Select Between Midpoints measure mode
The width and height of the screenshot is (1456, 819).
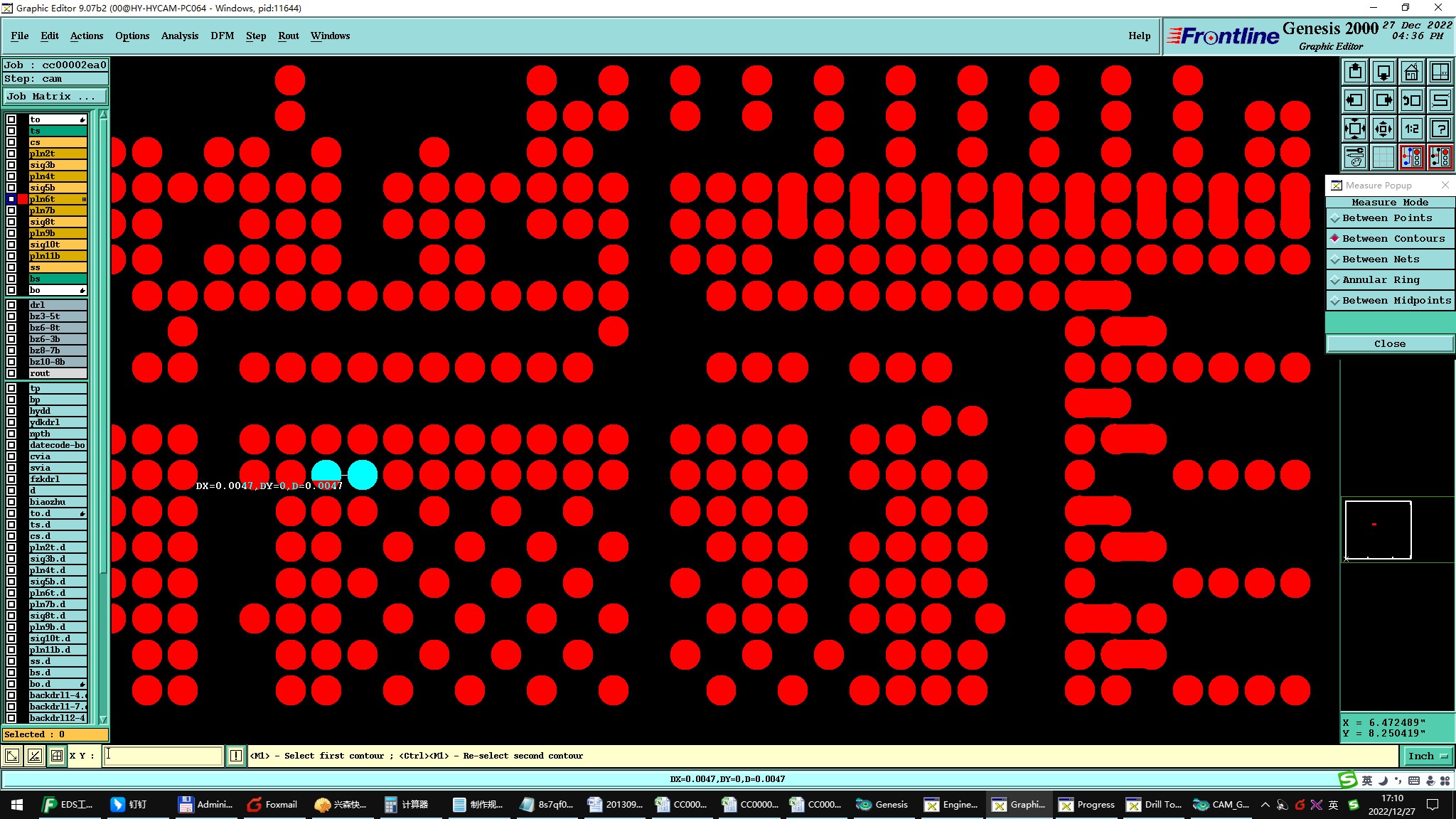tap(1390, 301)
